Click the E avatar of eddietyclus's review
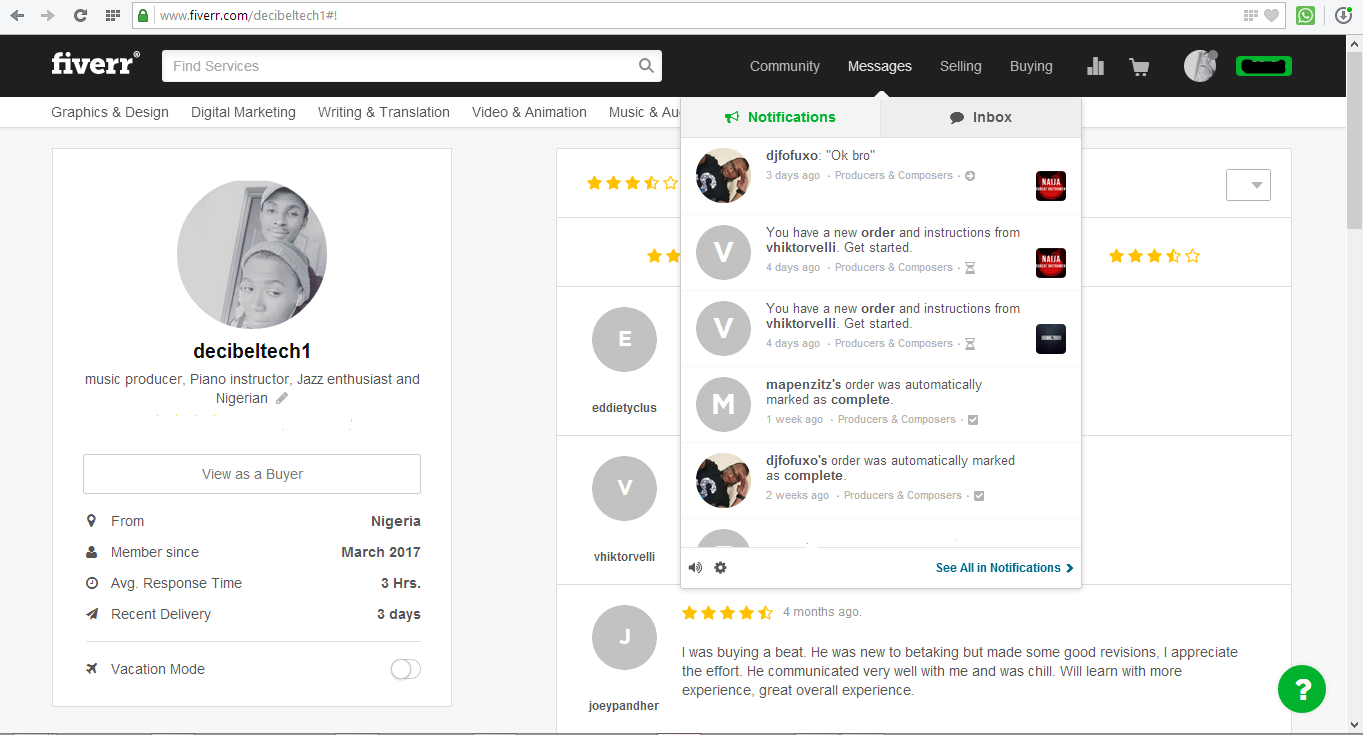Screen dimensions: 1363x735 [625, 339]
